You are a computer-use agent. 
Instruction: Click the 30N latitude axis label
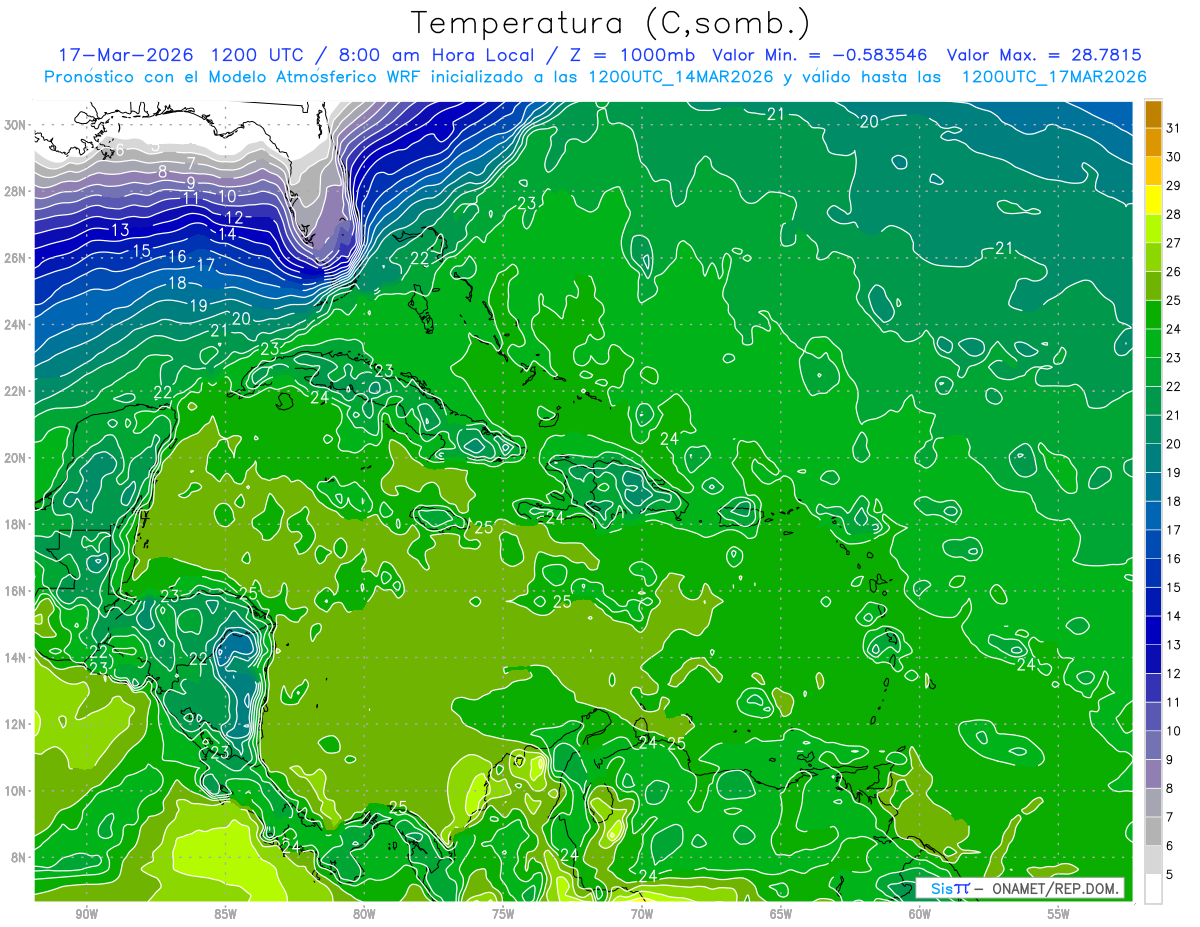pos(17,125)
